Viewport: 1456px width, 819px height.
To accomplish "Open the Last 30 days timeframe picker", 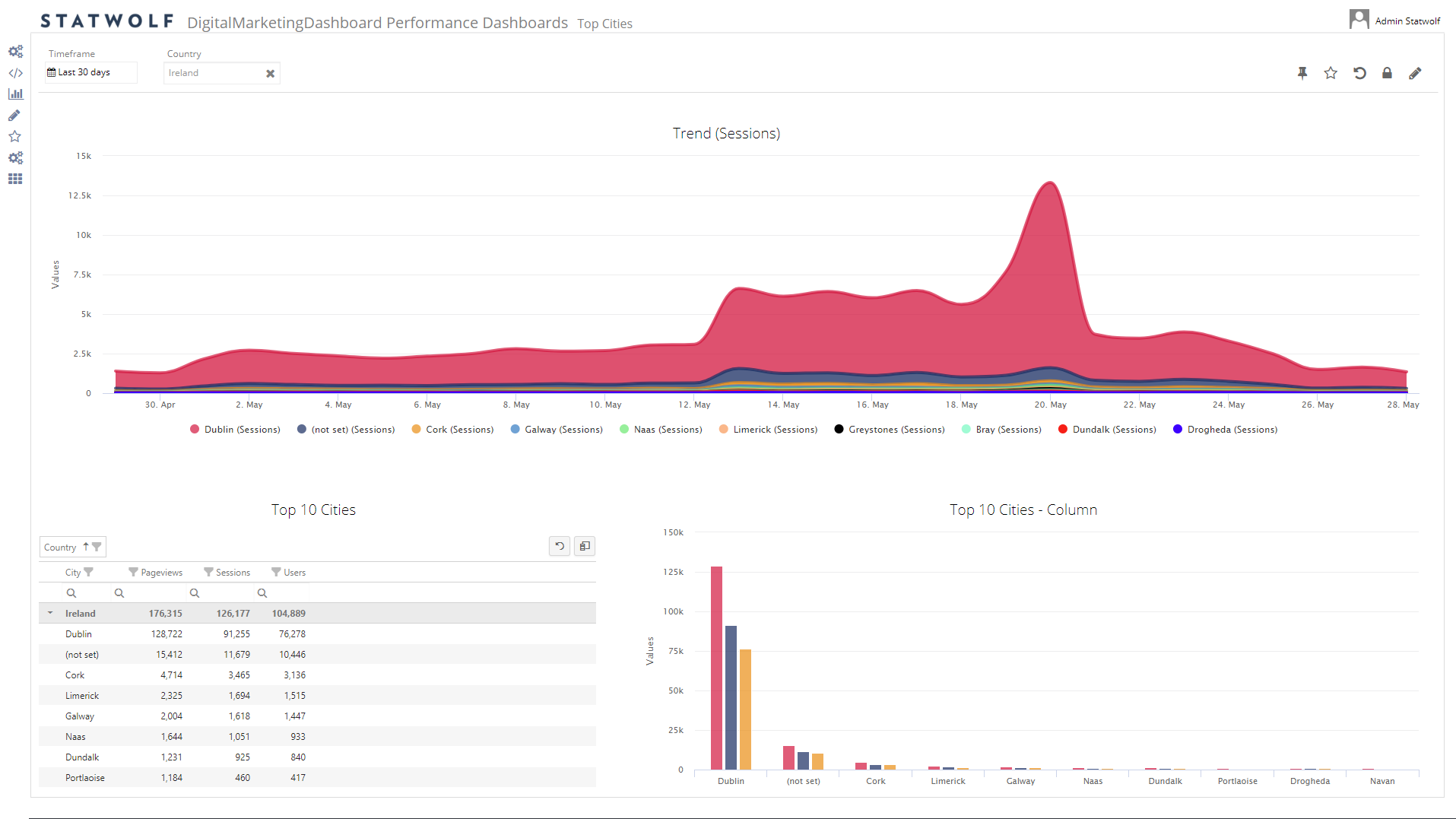I will pos(90,72).
